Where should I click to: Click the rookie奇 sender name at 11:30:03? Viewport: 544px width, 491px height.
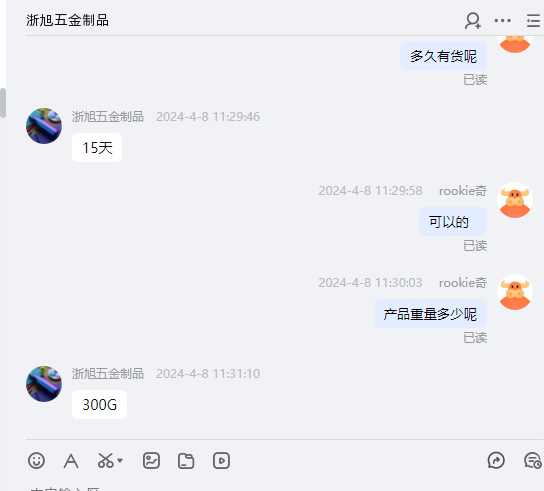(x=463, y=283)
